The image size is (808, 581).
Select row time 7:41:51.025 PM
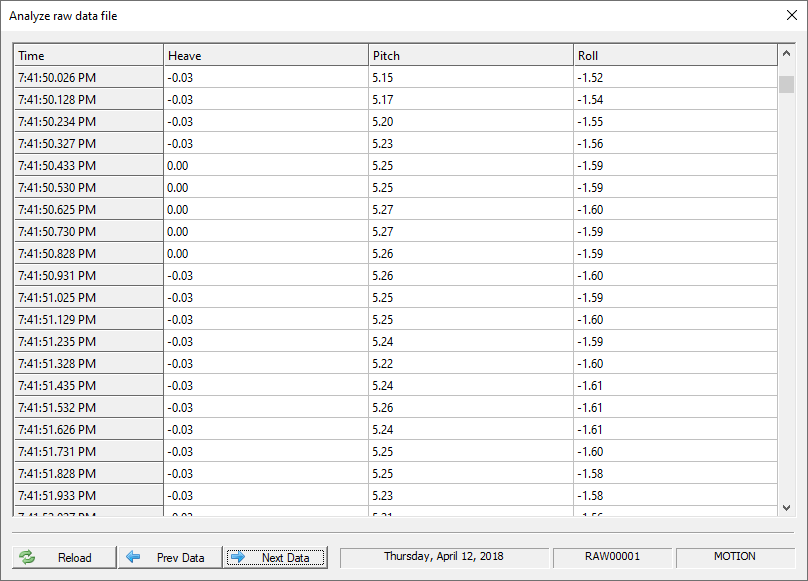(89, 297)
